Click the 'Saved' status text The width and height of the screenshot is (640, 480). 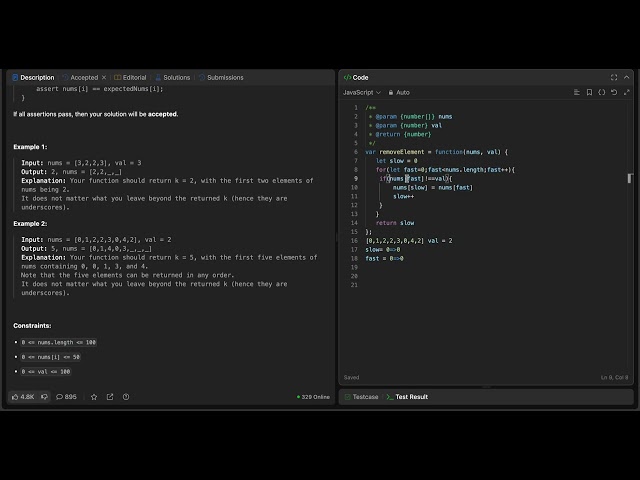click(351, 378)
